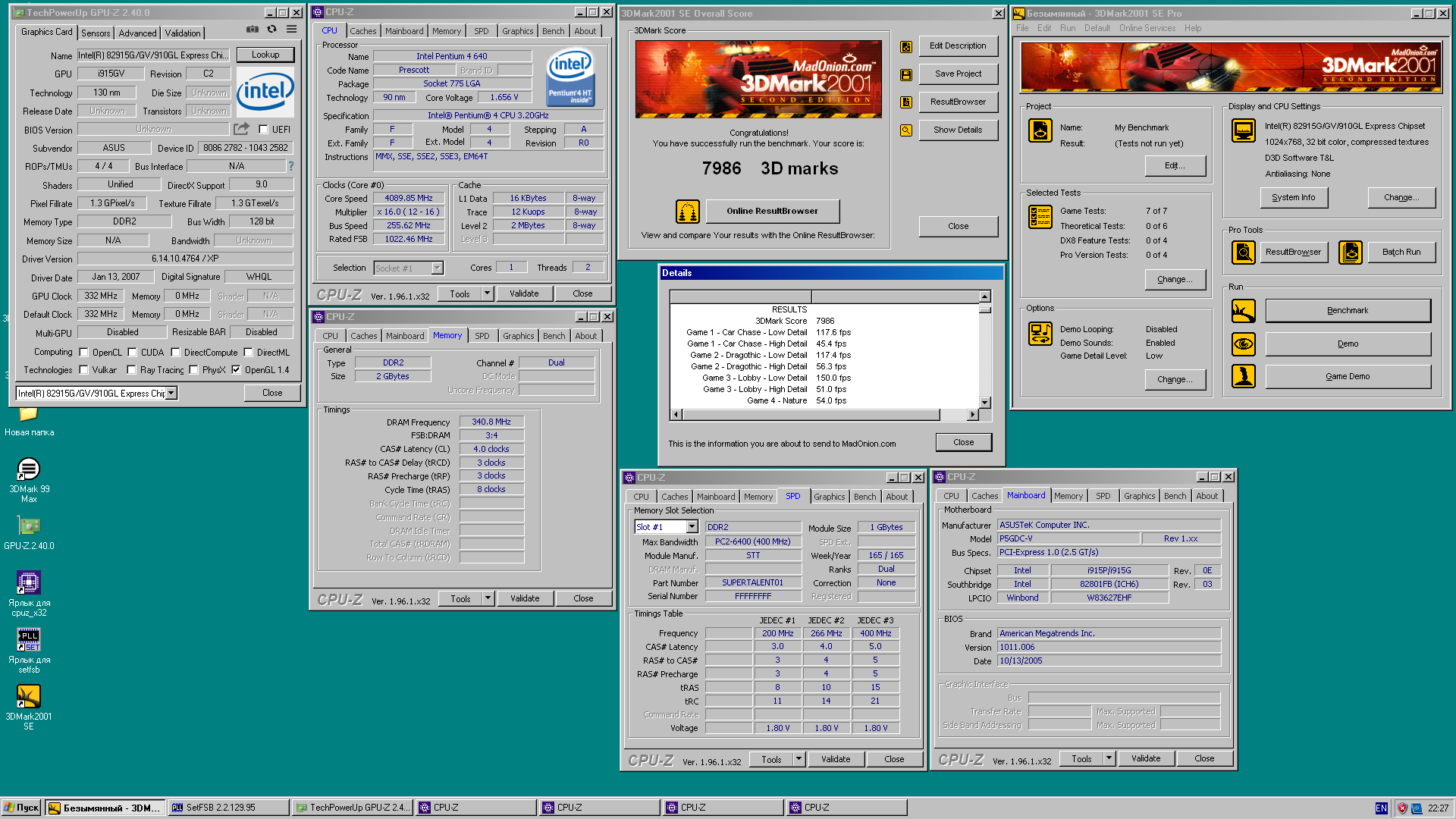The width and height of the screenshot is (1456, 819).
Task: Click SetFSB 2.2.129.95 taskbar button
Action: pyautogui.click(x=228, y=808)
